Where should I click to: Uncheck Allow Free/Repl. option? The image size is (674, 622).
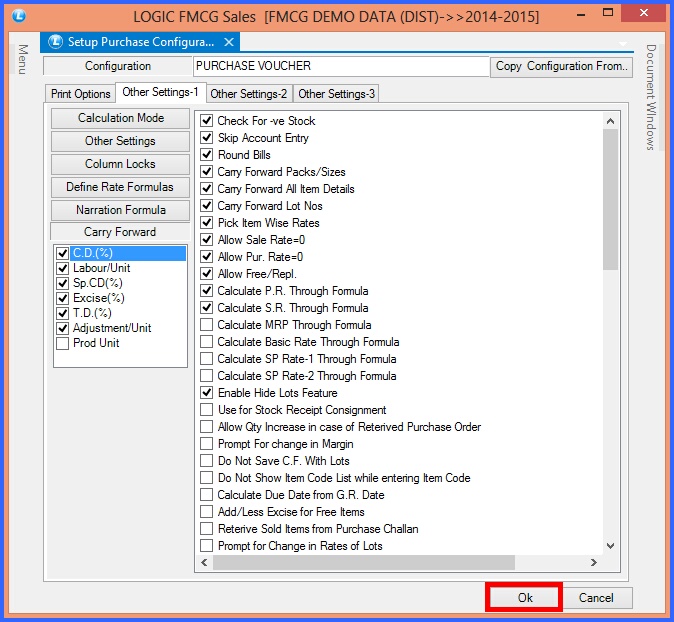click(207, 274)
